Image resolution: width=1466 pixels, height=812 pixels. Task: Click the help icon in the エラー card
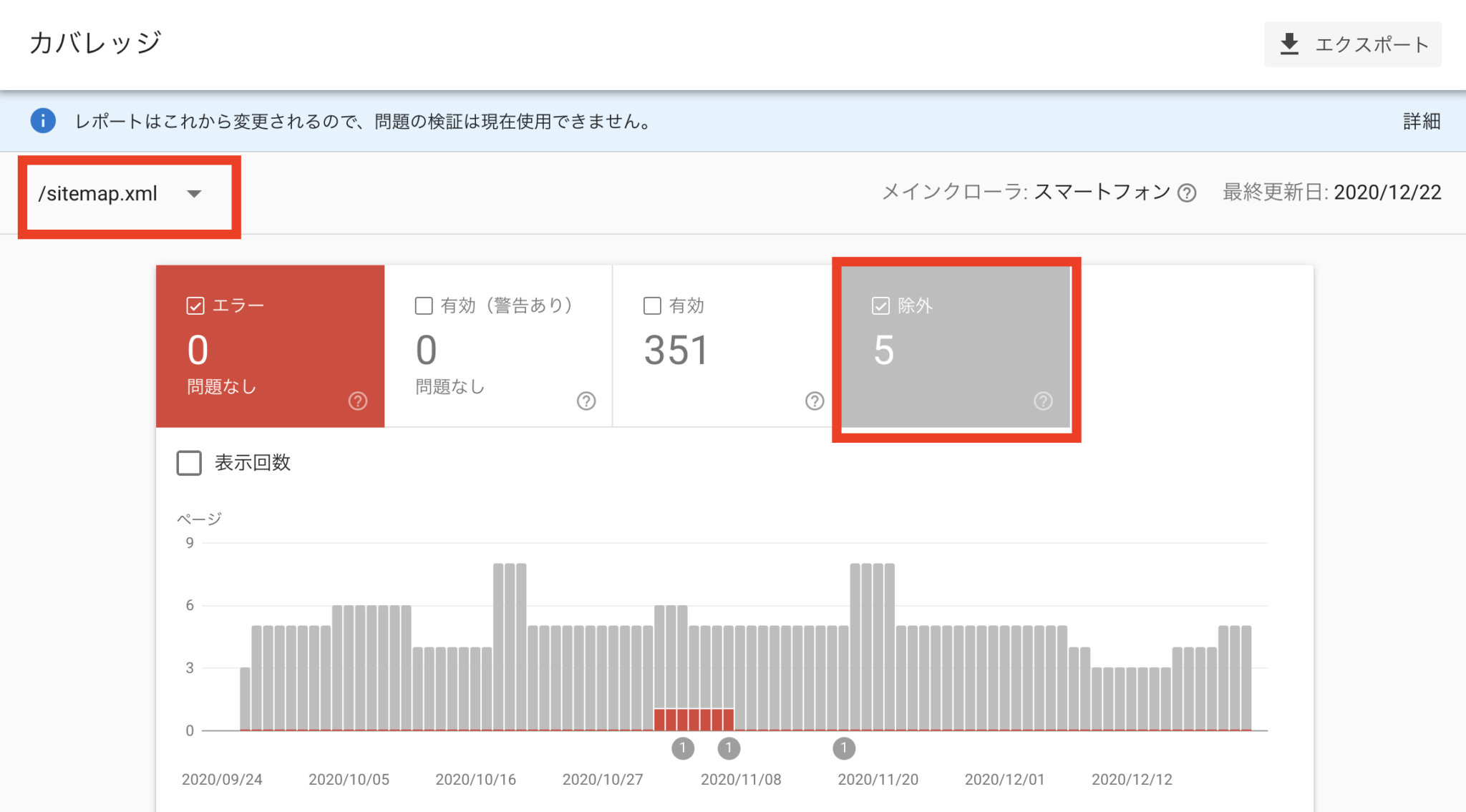coord(358,401)
